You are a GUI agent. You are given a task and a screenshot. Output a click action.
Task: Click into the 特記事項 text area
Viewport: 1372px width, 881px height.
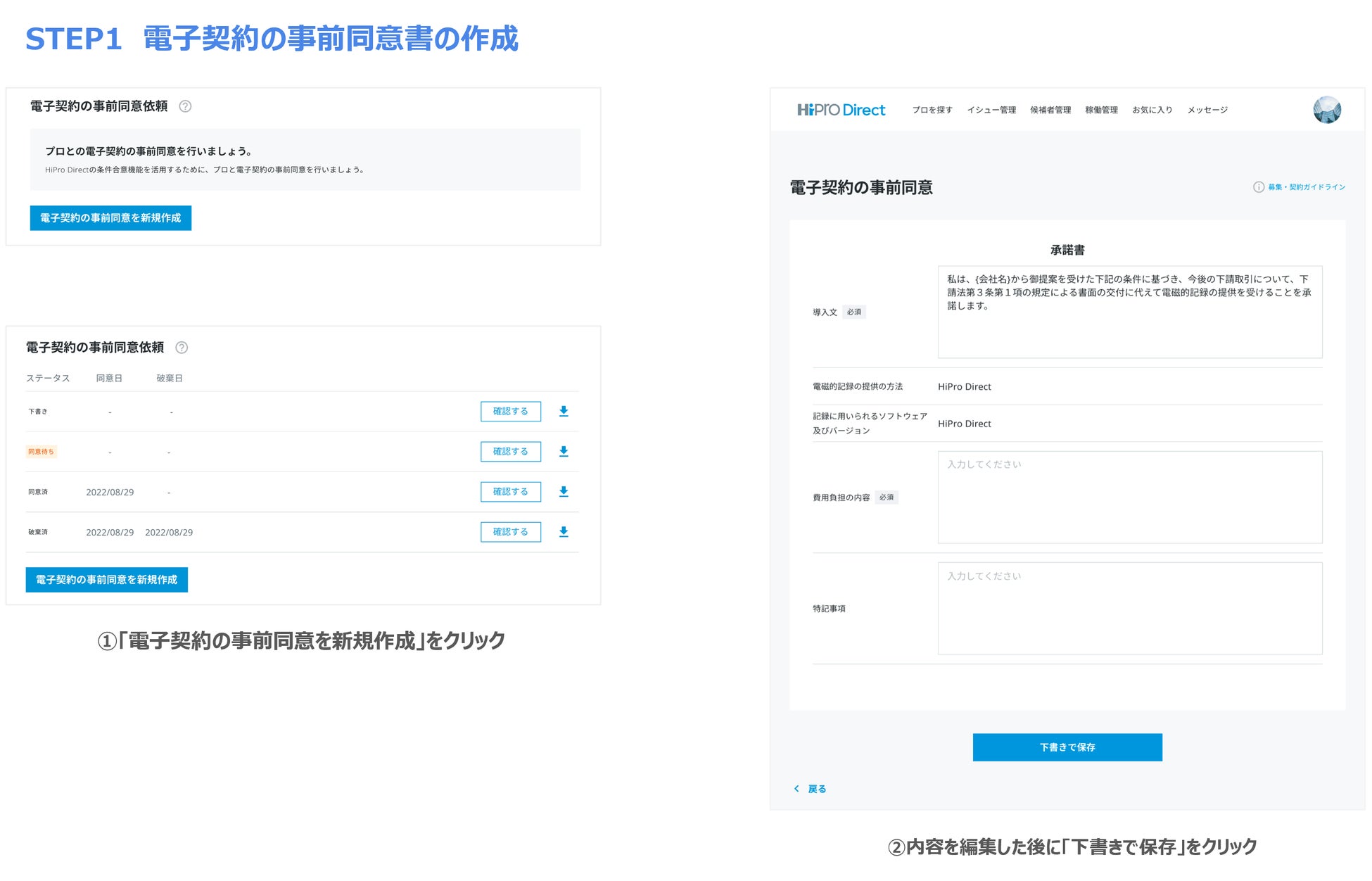point(1129,608)
